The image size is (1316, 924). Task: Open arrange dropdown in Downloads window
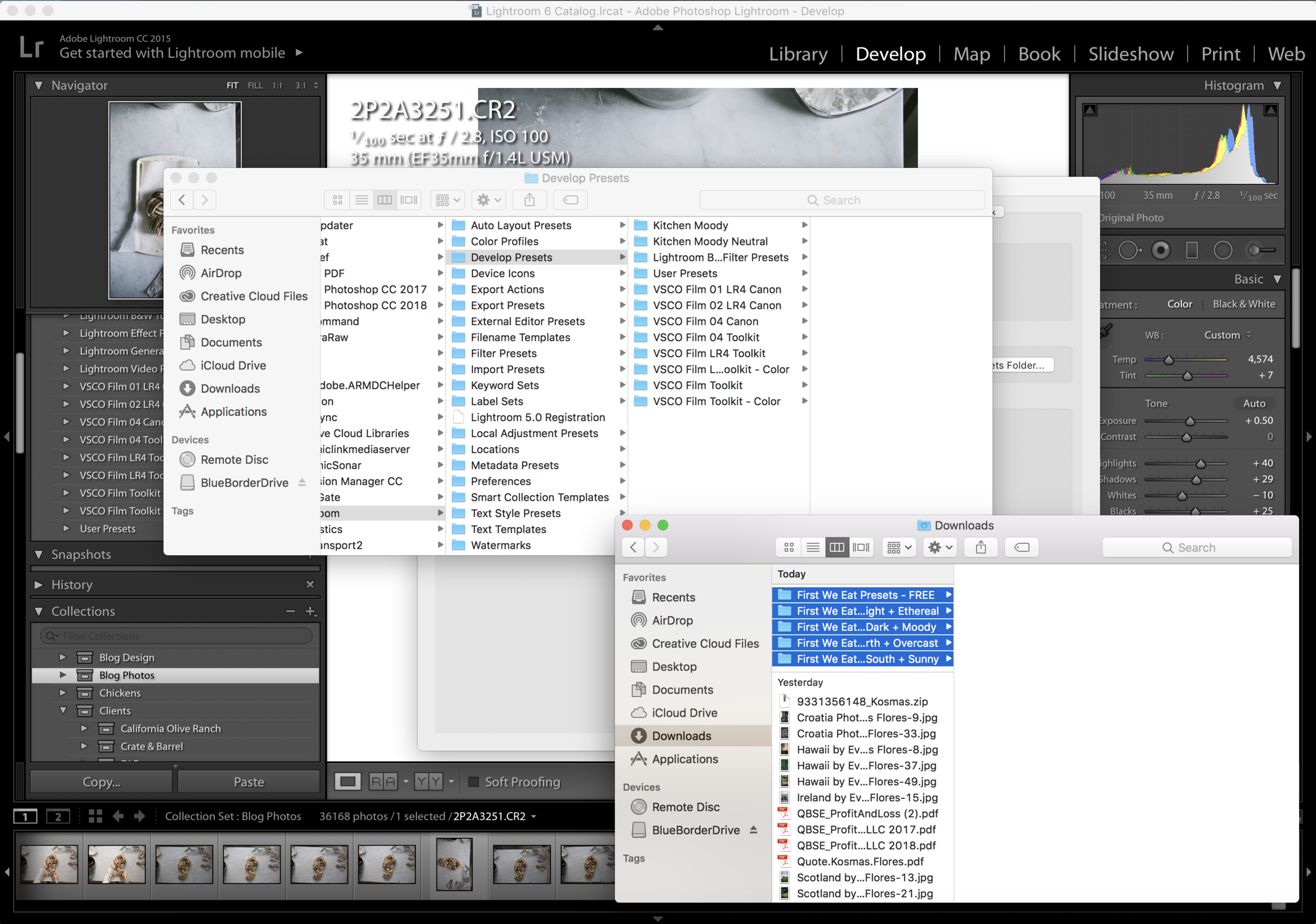[899, 547]
